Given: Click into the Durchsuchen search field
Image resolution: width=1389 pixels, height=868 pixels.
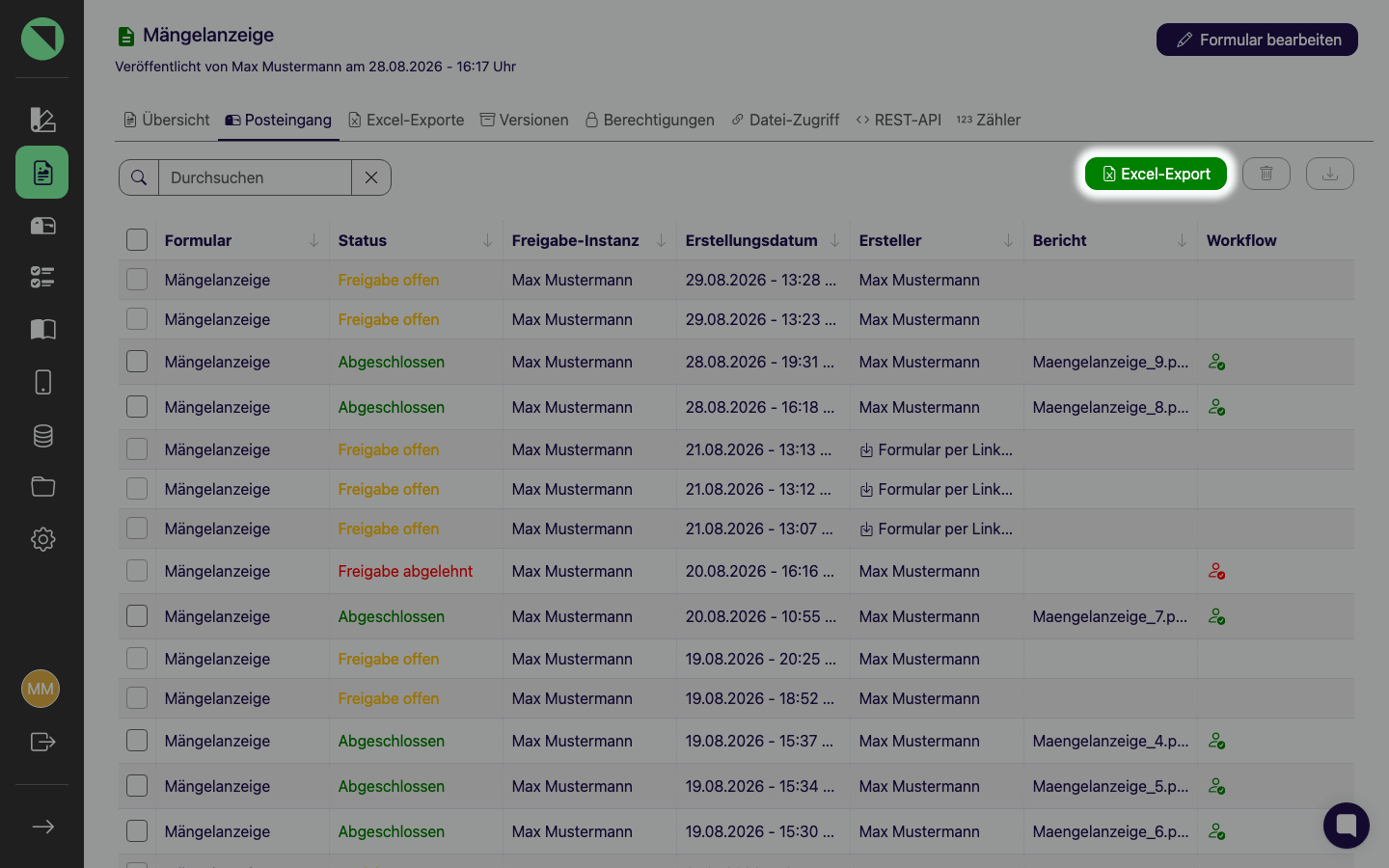Looking at the screenshot, I should (x=255, y=177).
